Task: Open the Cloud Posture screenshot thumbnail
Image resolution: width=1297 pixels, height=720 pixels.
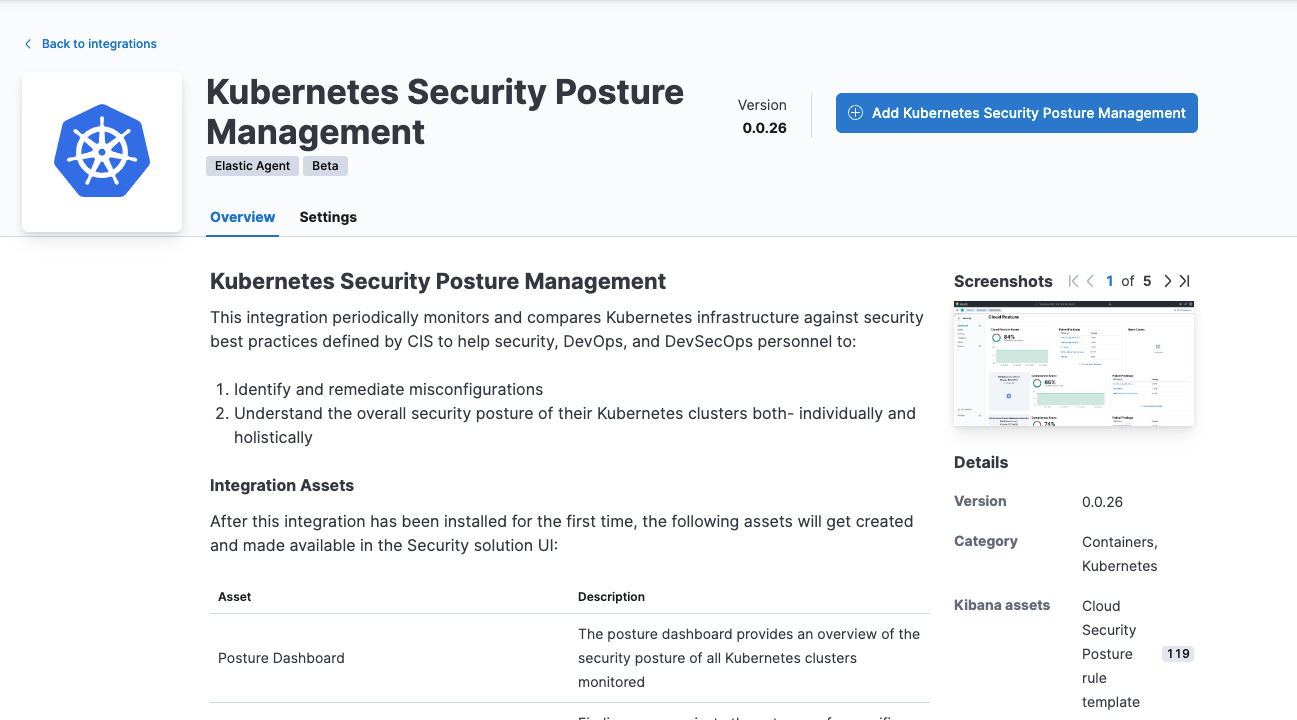Action: click(x=1073, y=363)
